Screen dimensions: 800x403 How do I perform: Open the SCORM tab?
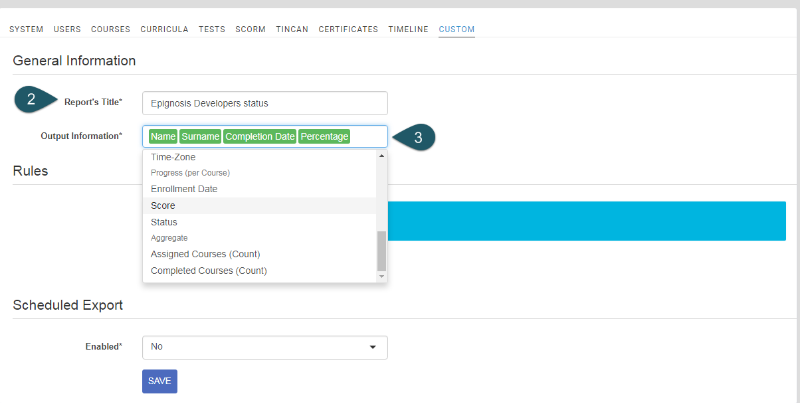coord(250,29)
